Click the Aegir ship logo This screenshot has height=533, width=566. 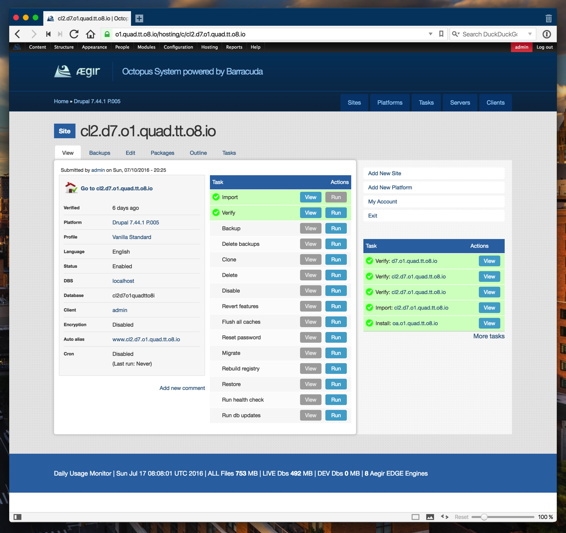pyautogui.click(x=62, y=71)
